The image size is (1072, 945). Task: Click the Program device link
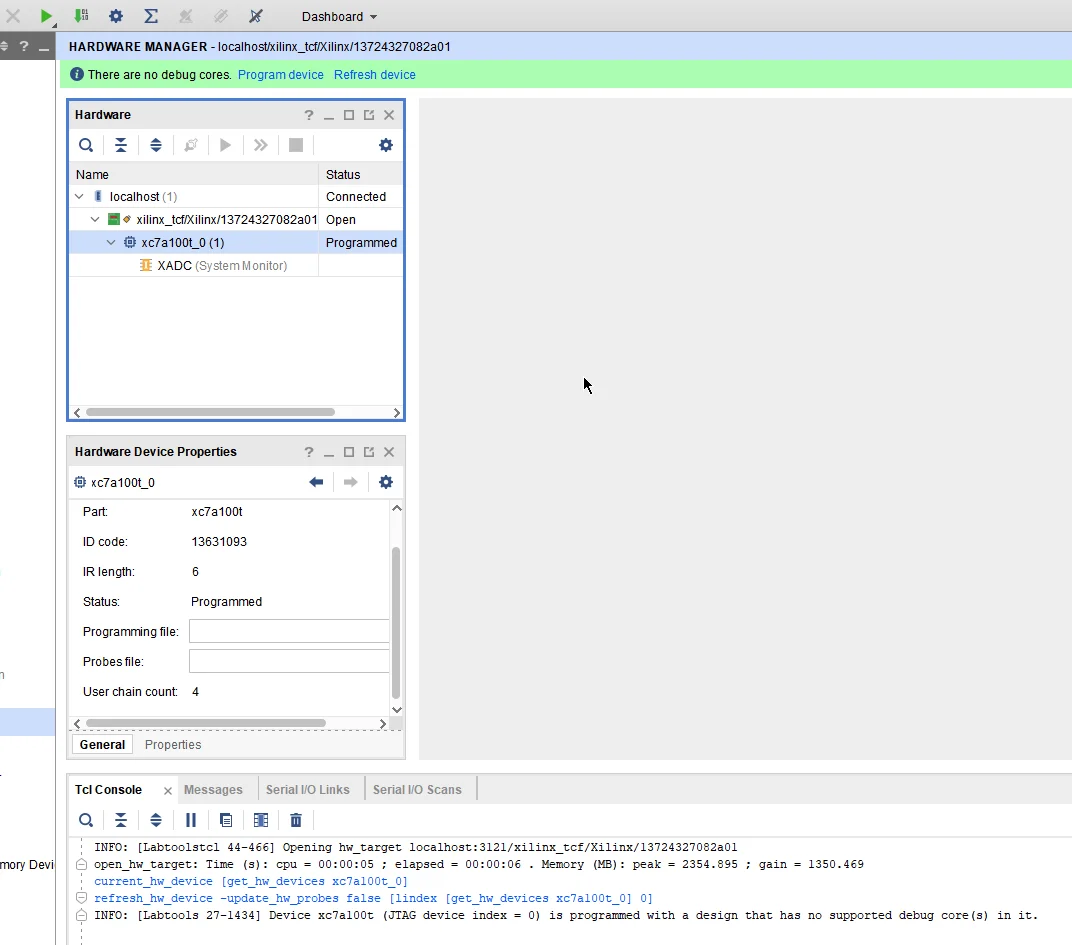tap(280, 75)
